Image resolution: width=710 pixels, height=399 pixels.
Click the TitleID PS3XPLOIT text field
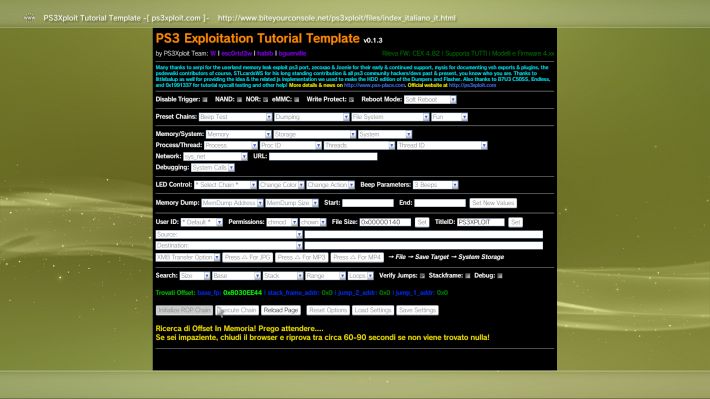tap(480, 222)
